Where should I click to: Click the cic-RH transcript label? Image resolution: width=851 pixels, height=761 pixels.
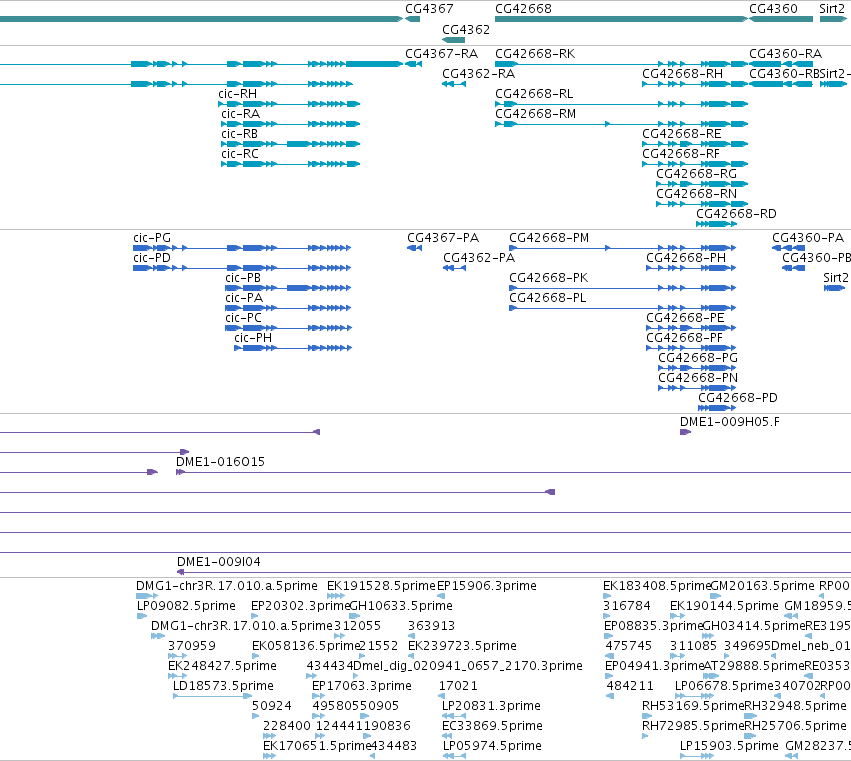(x=238, y=94)
